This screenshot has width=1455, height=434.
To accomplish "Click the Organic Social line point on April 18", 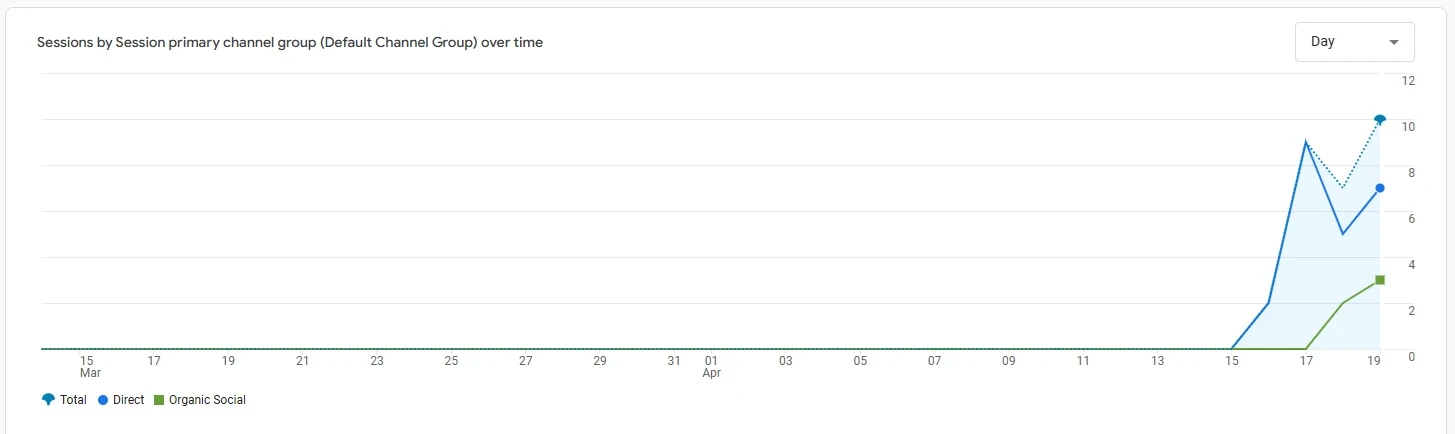I will pyautogui.click(x=1343, y=303).
